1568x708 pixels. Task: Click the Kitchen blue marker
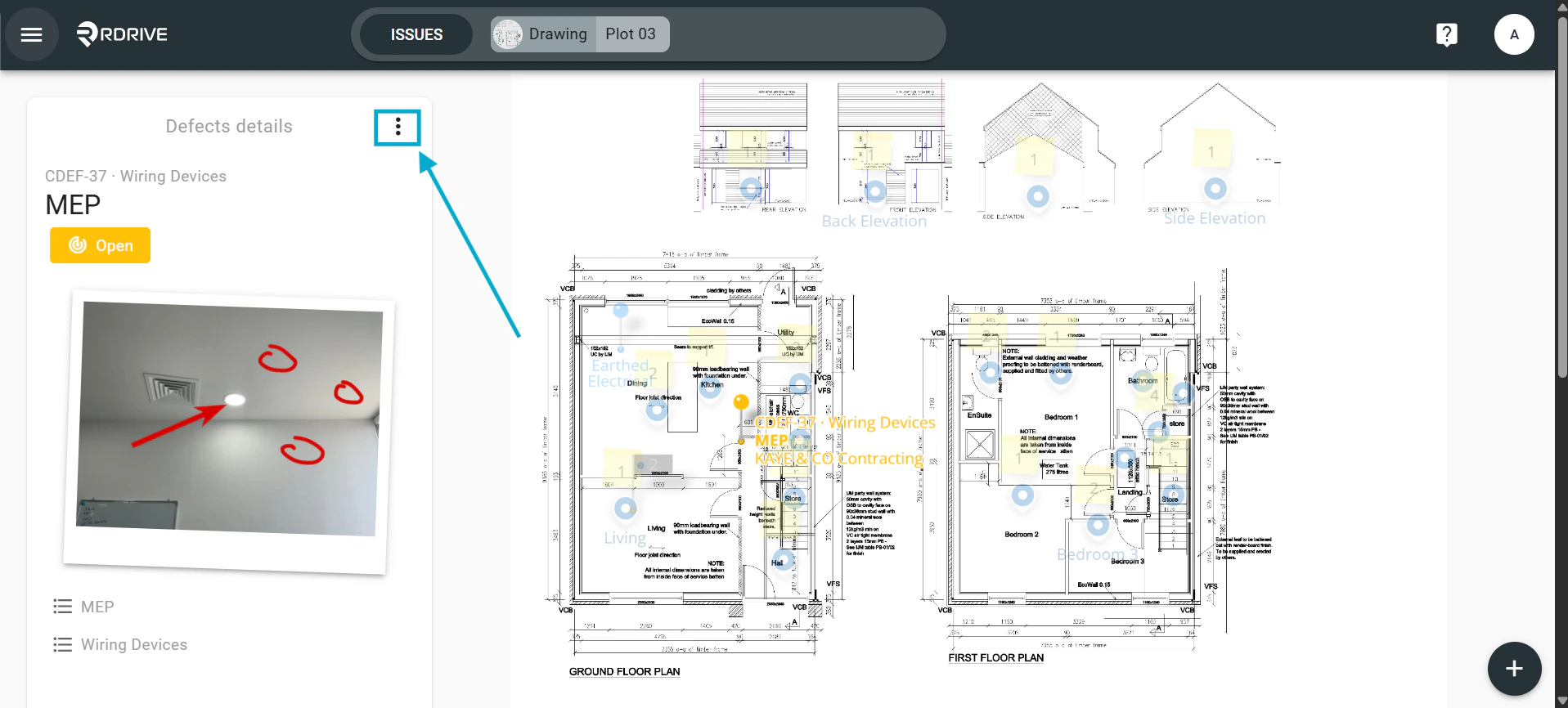(x=710, y=388)
